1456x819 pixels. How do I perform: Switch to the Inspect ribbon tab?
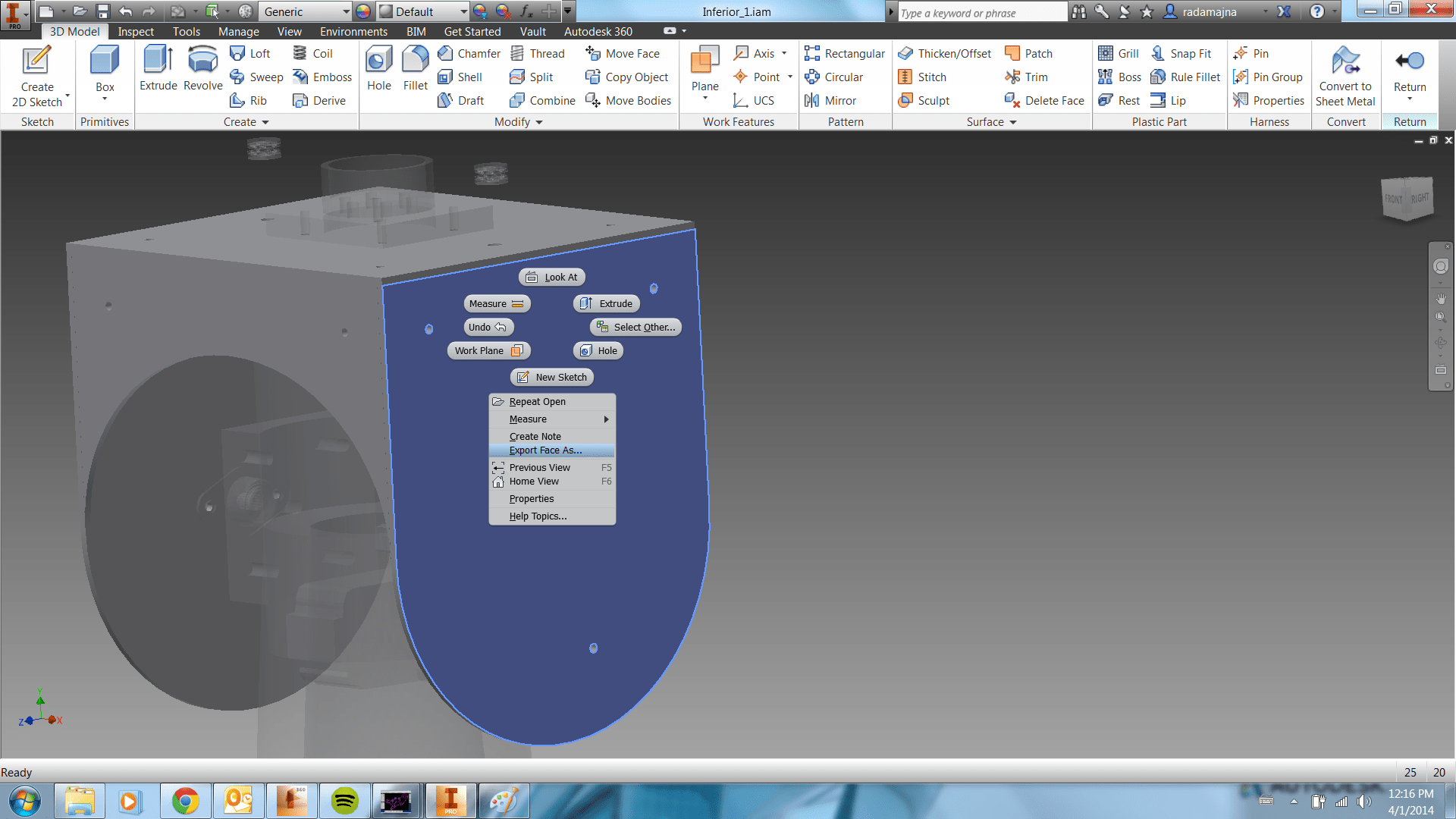pos(136,31)
